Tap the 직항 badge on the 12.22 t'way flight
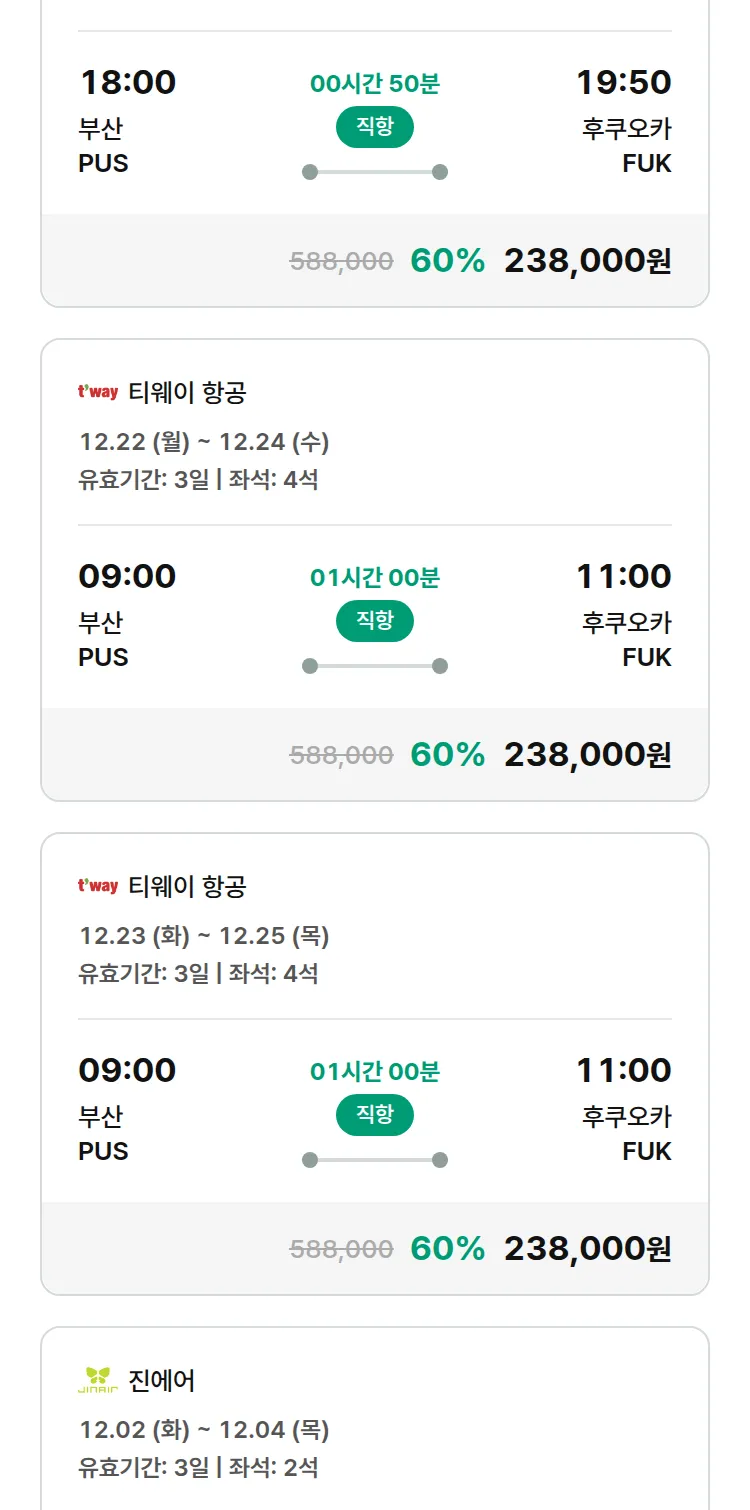Image resolution: width=750 pixels, height=1510 pixels. tap(375, 621)
